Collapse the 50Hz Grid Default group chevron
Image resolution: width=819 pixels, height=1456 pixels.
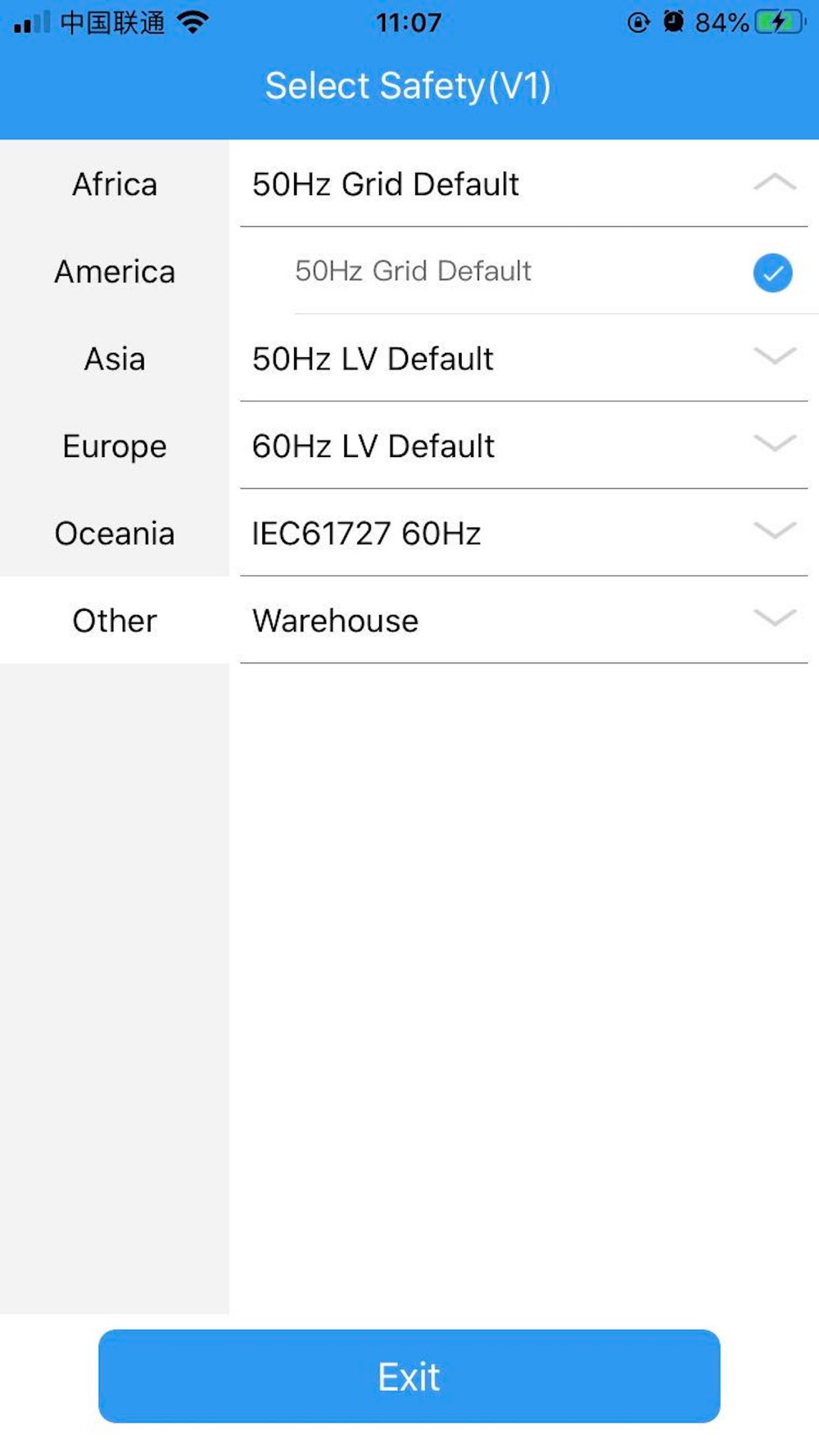[x=774, y=183]
